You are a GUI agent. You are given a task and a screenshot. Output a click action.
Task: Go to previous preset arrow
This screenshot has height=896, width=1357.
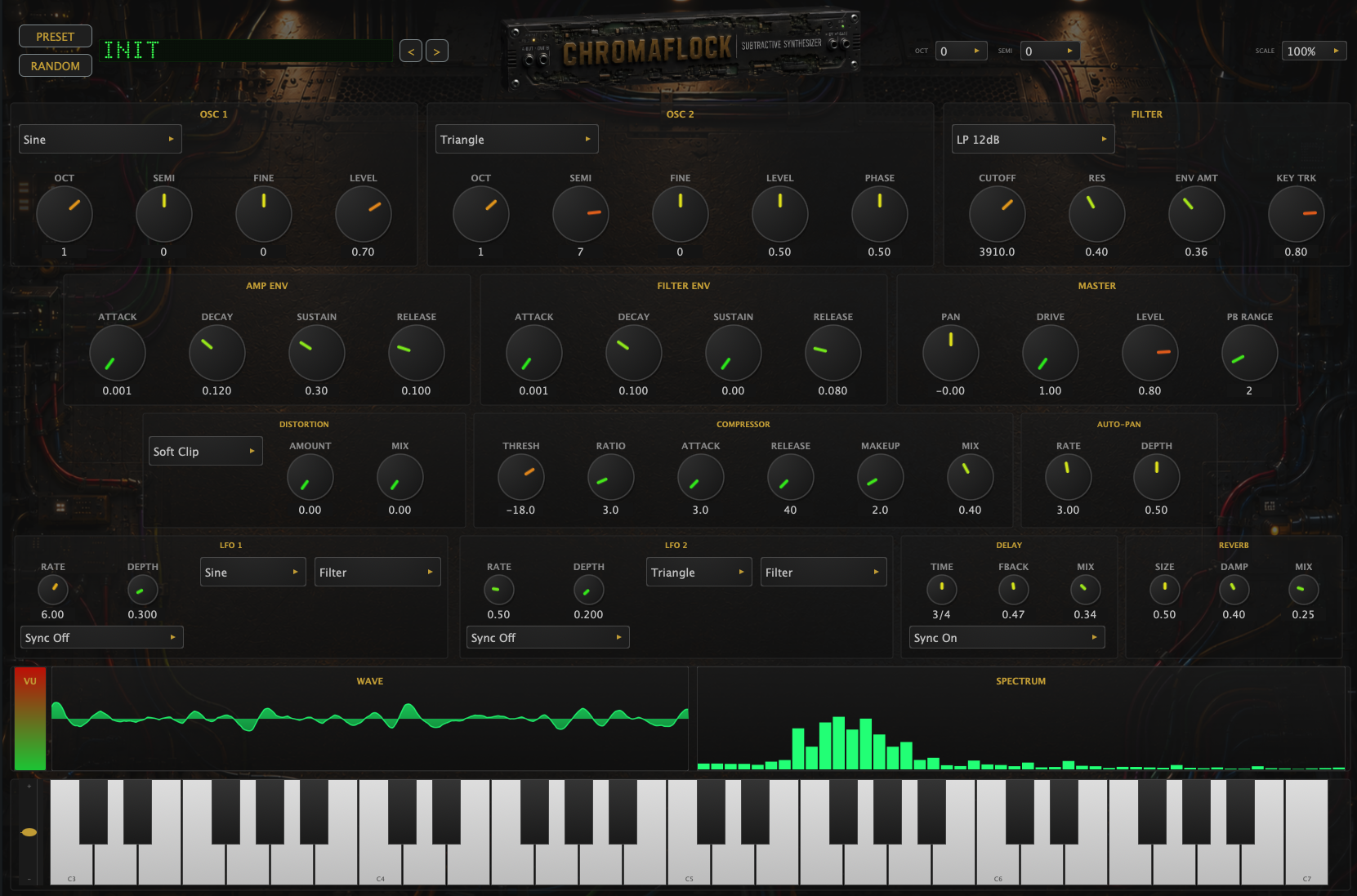tap(411, 51)
